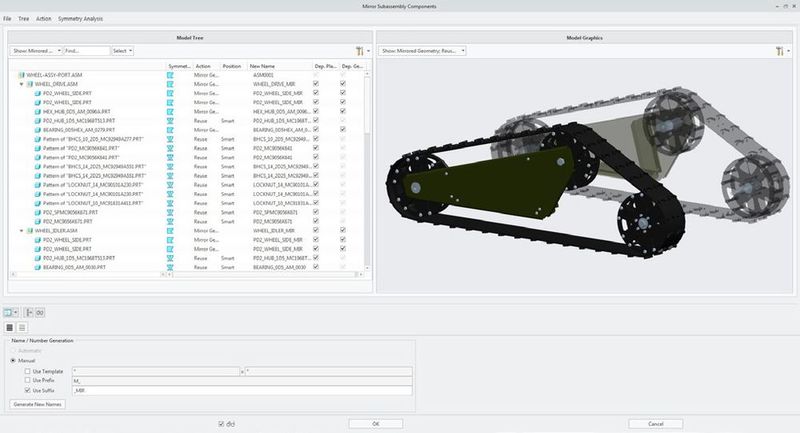Screen dimensions: 800x433
Task: Click symmetry icon for BEARING_005HEX_AM_0279.PRT row
Action: 170,130
